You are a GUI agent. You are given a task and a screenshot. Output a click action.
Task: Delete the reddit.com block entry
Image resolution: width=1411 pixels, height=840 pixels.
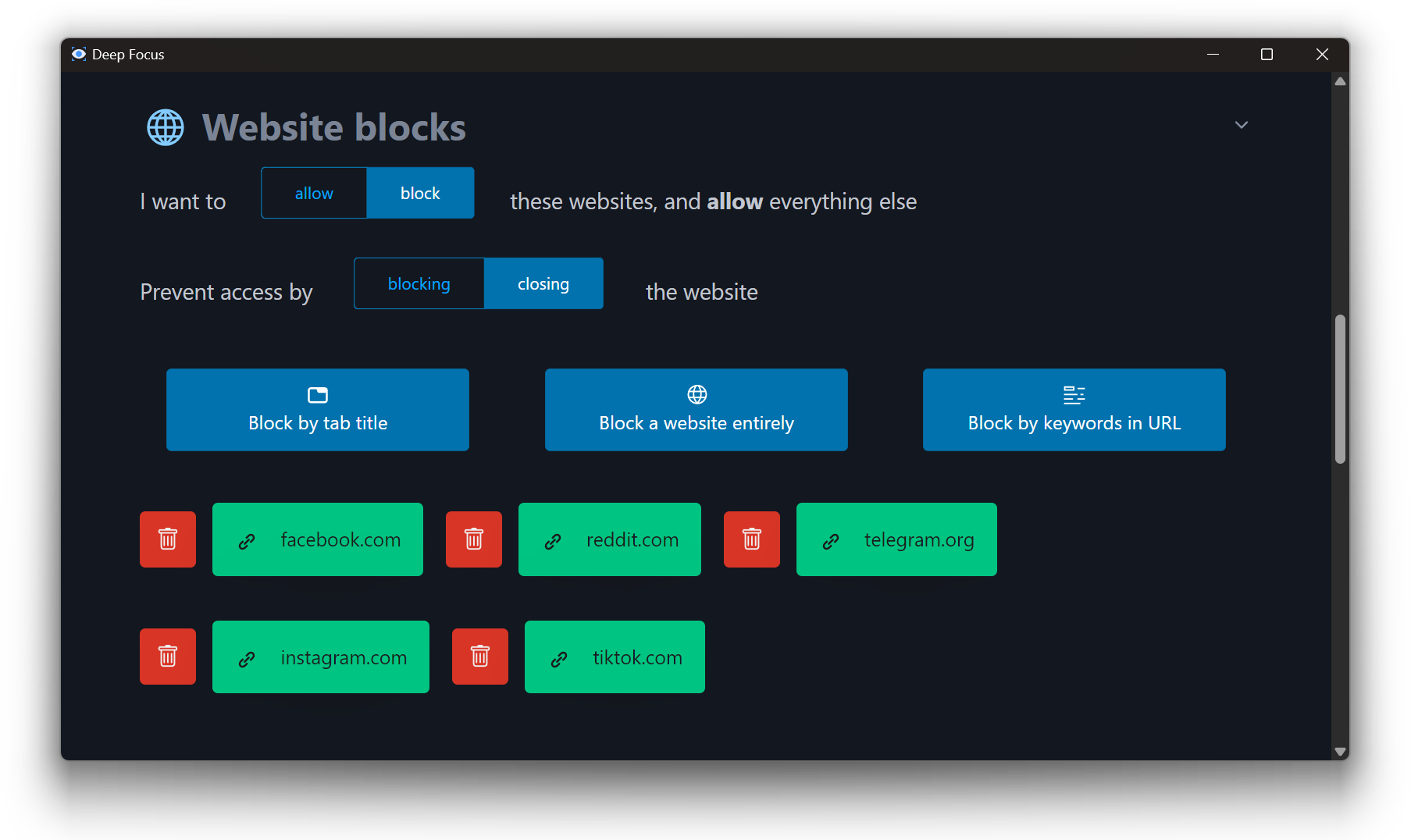[474, 539]
